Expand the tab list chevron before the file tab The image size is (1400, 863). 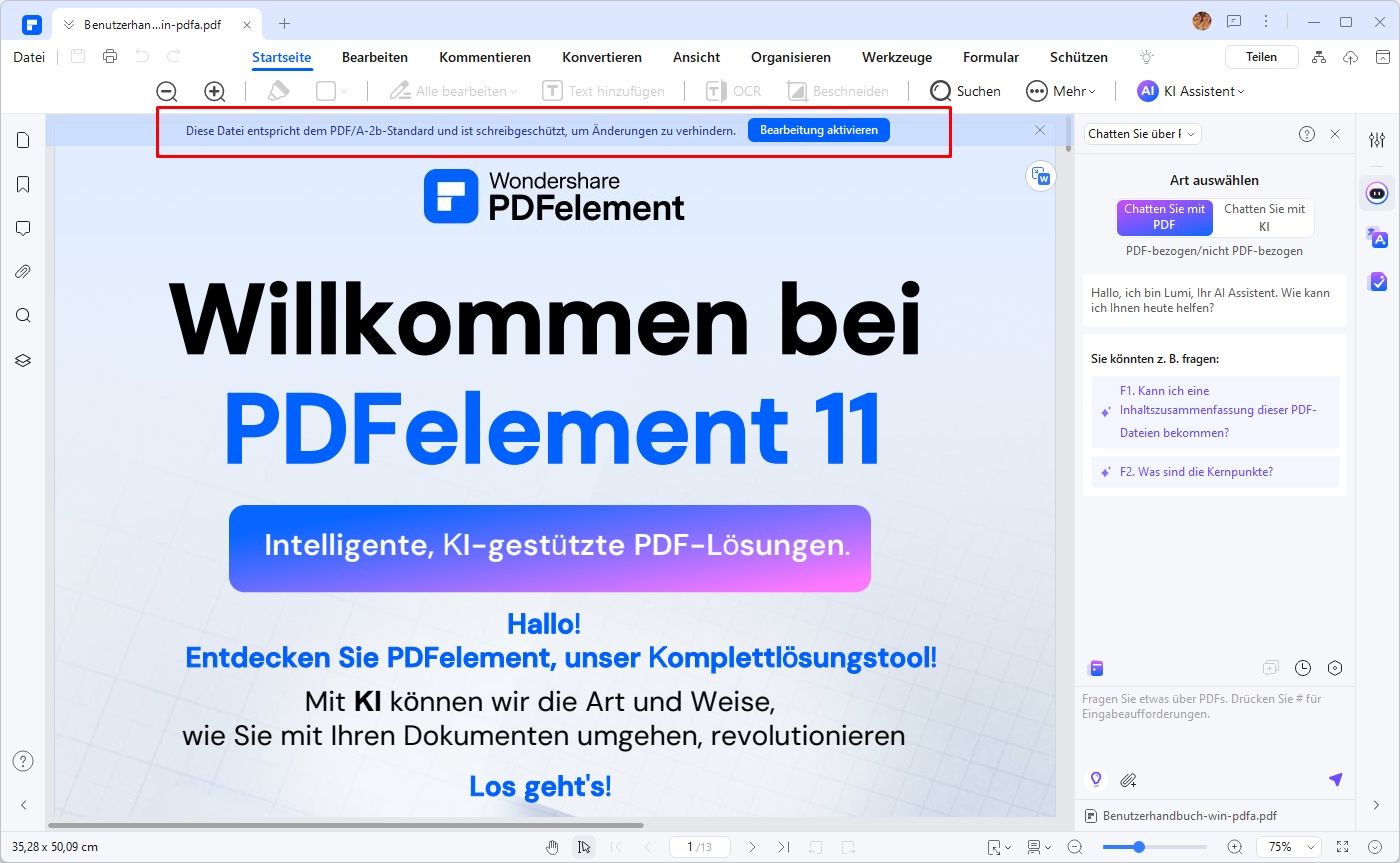click(69, 23)
